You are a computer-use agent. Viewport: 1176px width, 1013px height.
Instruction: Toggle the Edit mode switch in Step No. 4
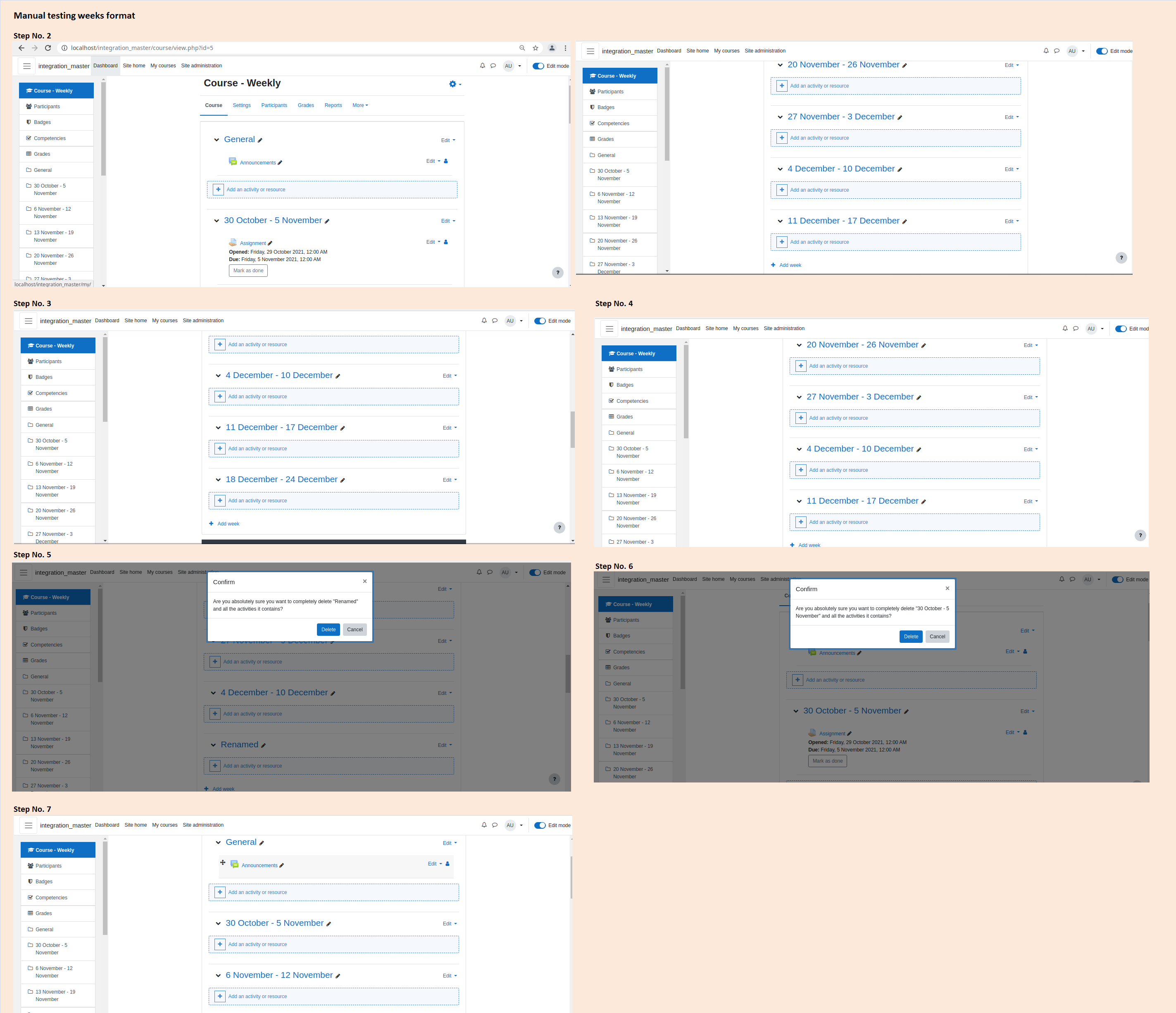(1121, 328)
